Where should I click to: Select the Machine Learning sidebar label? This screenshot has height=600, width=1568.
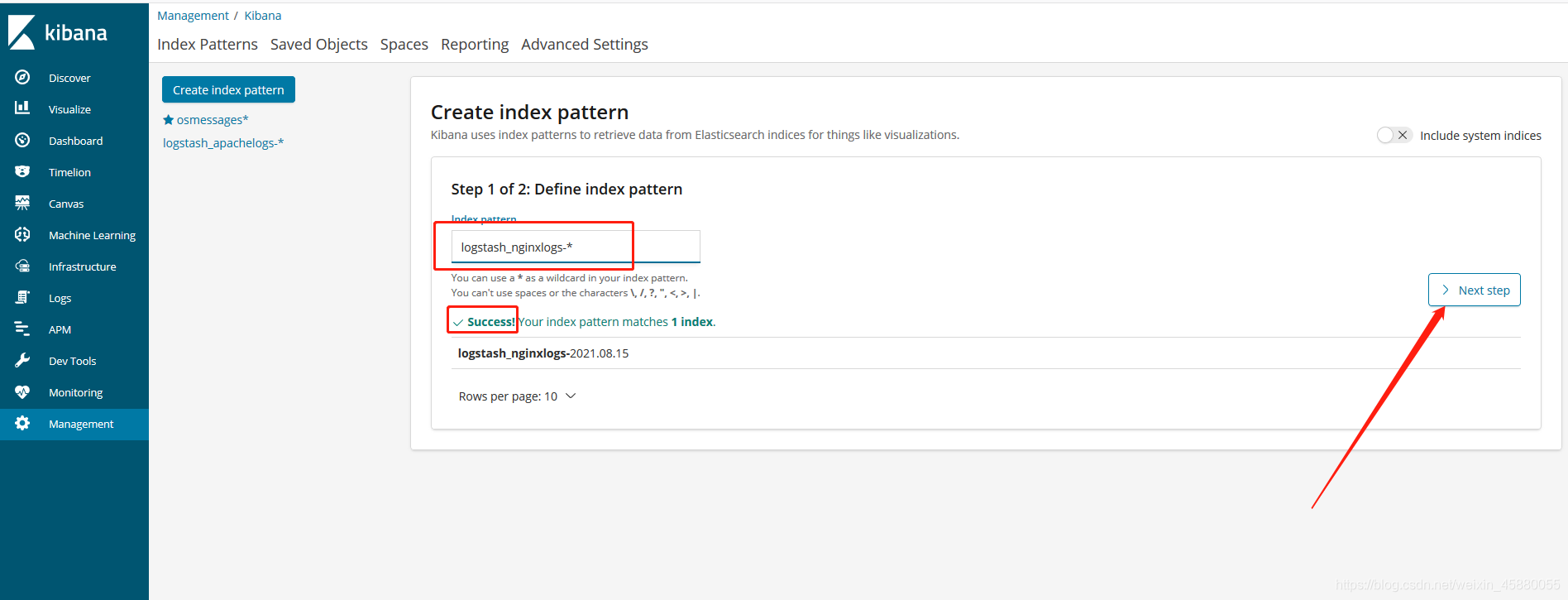[92, 235]
